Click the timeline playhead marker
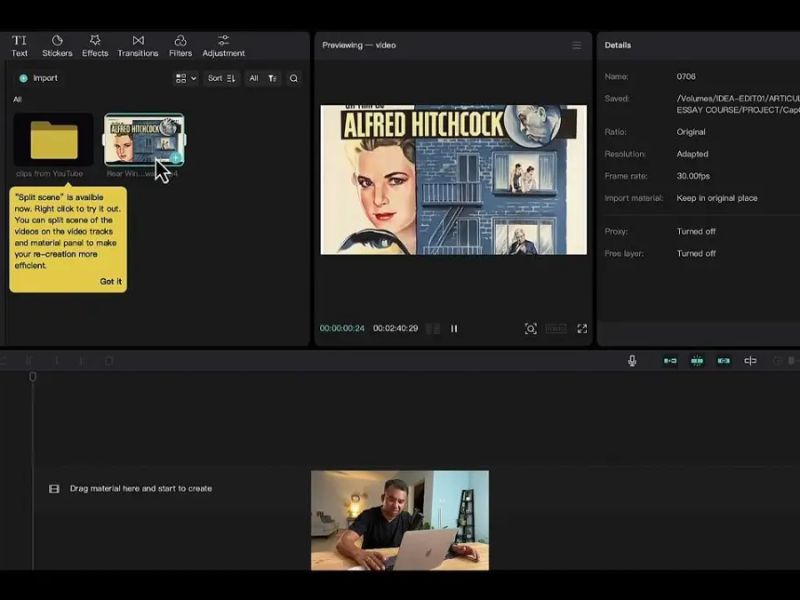Image resolution: width=800 pixels, height=600 pixels. (33, 377)
